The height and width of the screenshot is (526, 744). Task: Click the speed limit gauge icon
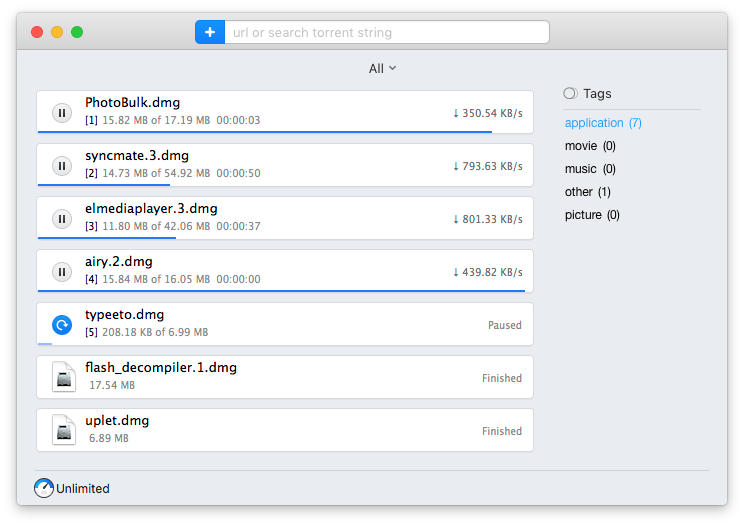(x=44, y=488)
